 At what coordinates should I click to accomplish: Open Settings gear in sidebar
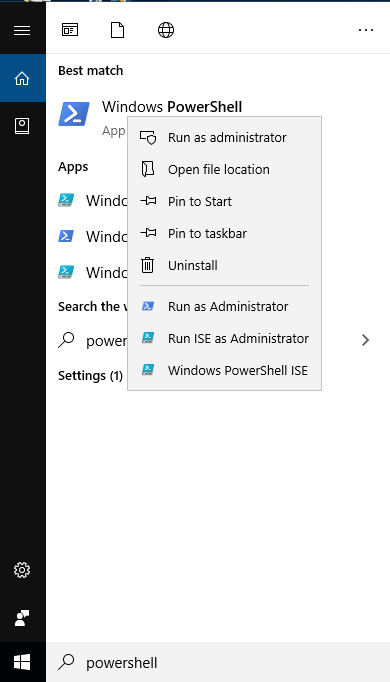coord(22,570)
